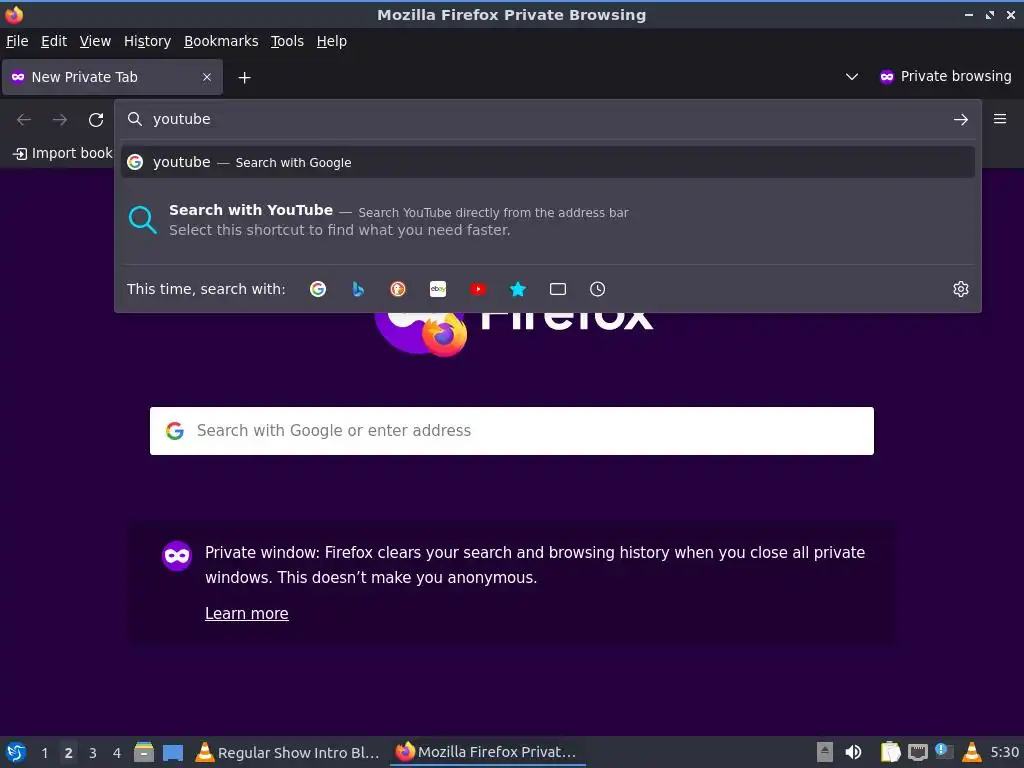This screenshot has height=768, width=1024.
Task: Expand the list all tabs chevron
Action: point(852,76)
